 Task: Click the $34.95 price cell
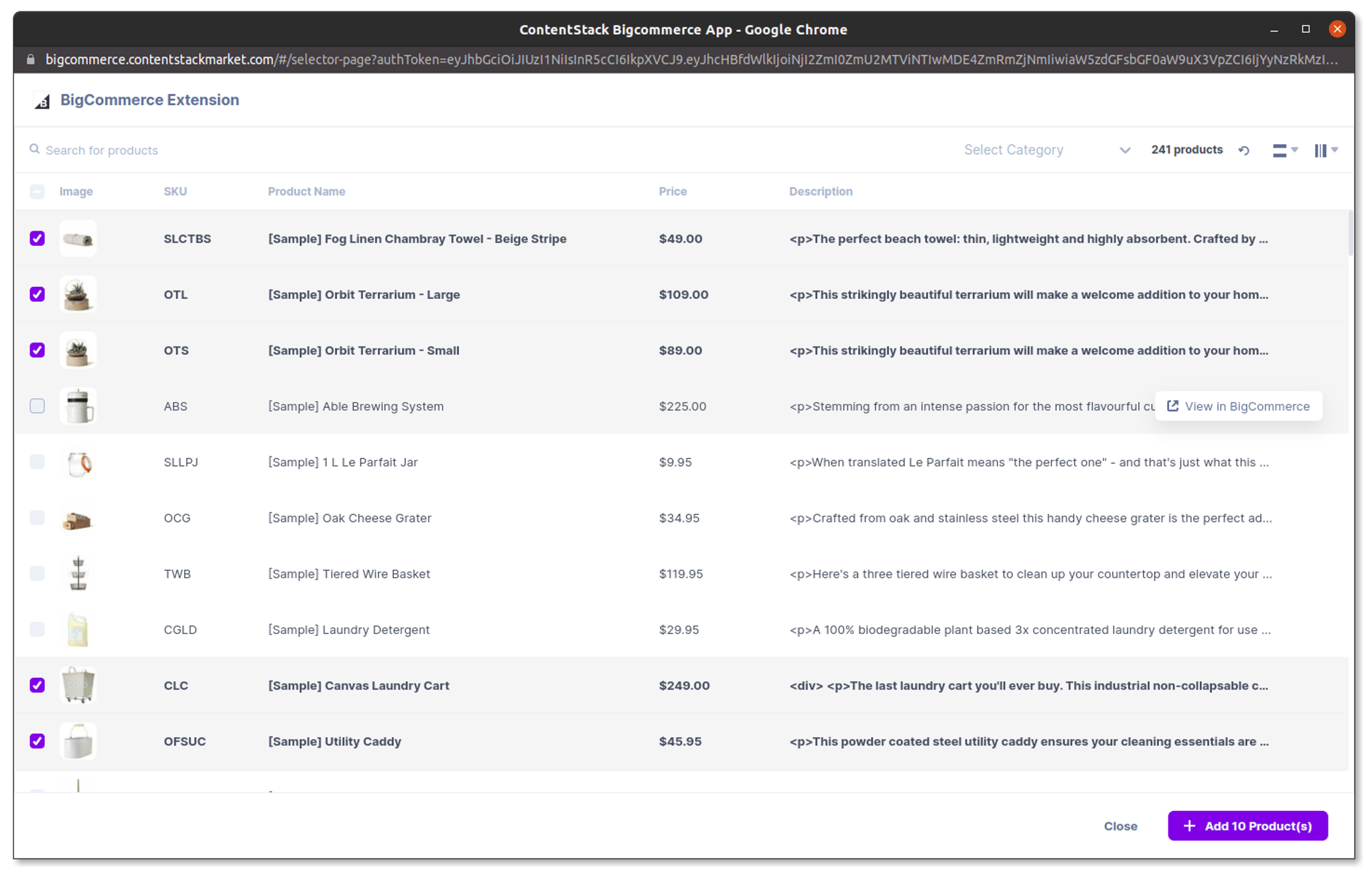[679, 517]
